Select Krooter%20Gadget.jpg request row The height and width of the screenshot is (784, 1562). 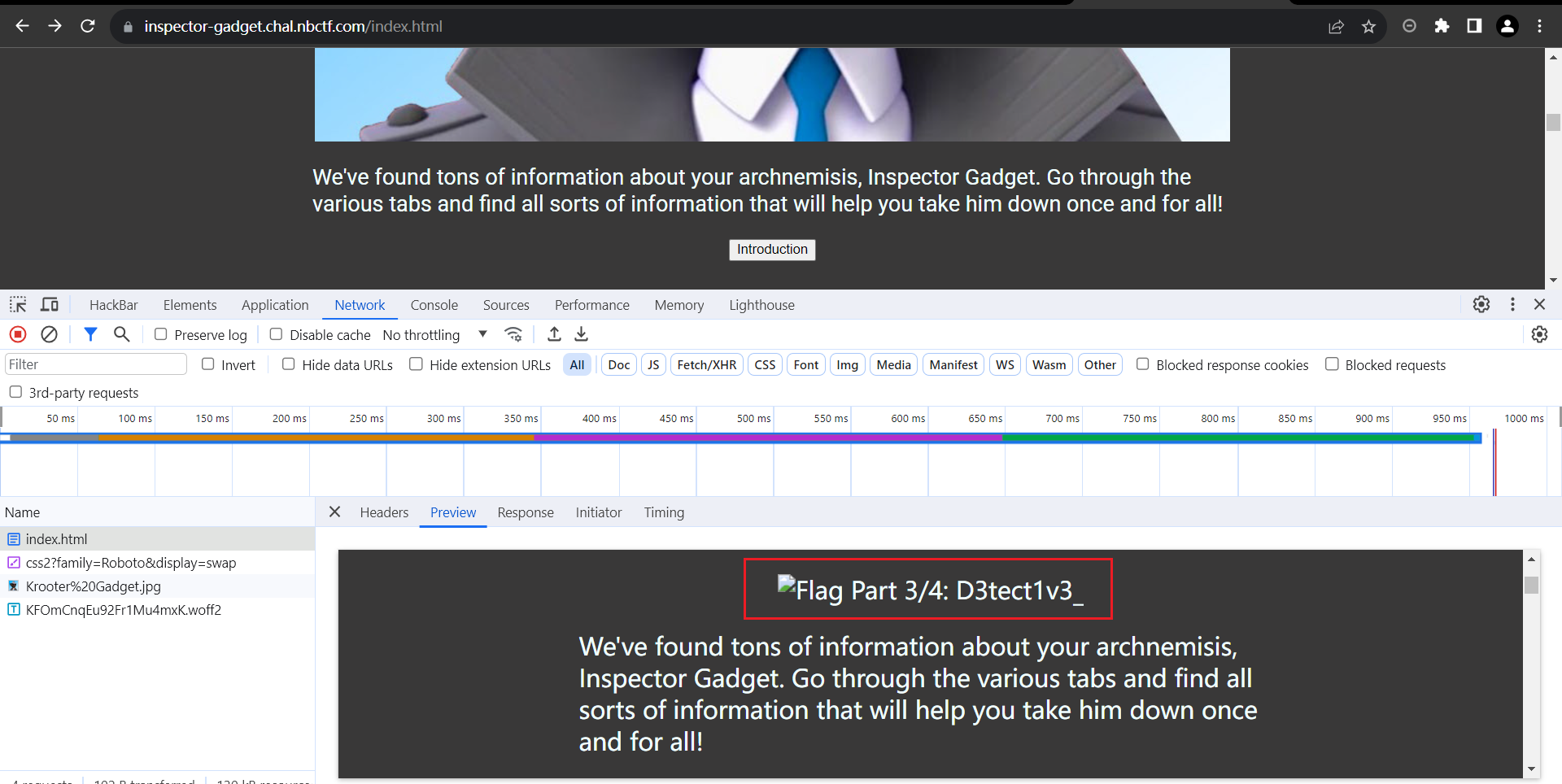click(x=157, y=586)
